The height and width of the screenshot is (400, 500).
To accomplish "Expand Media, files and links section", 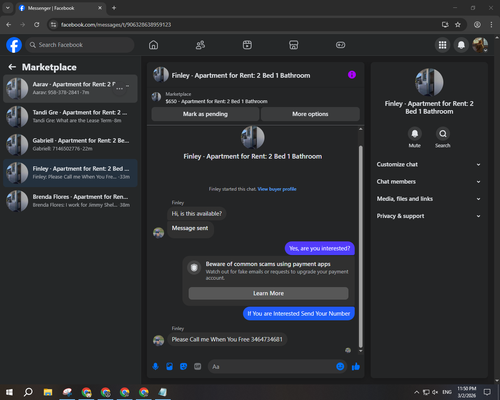I will (429, 199).
